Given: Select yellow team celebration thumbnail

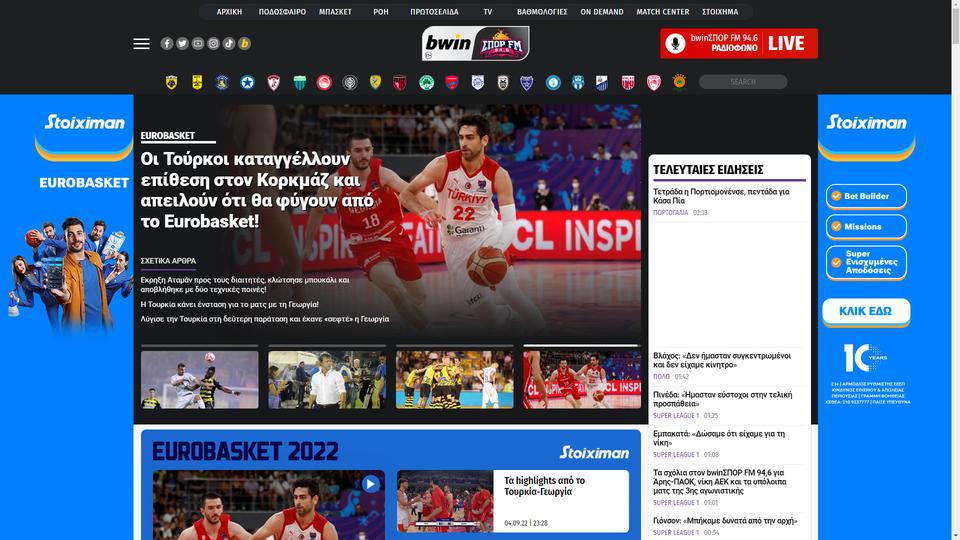Looking at the screenshot, I should point(454,380).
